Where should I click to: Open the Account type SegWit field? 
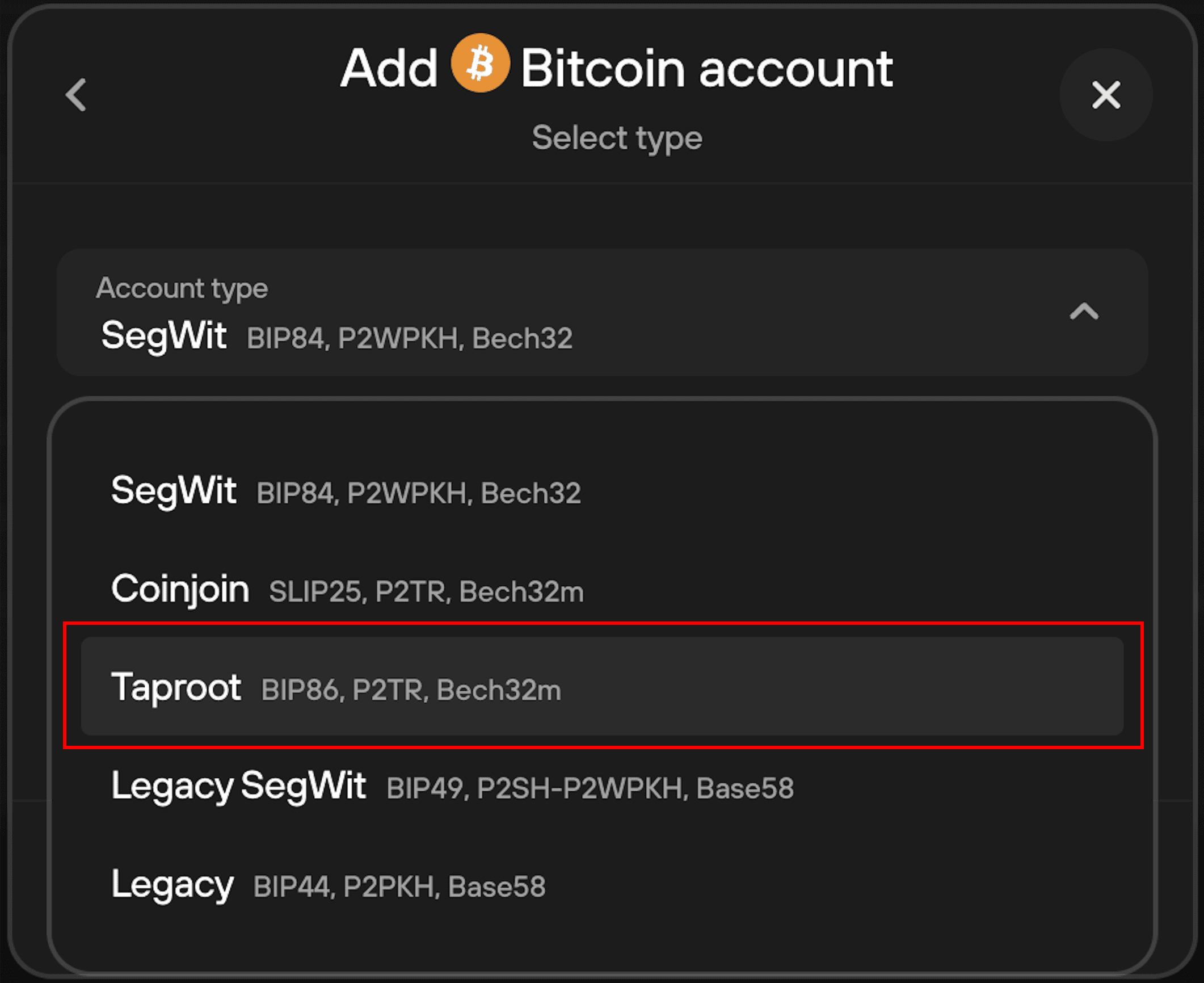[602, 313]
